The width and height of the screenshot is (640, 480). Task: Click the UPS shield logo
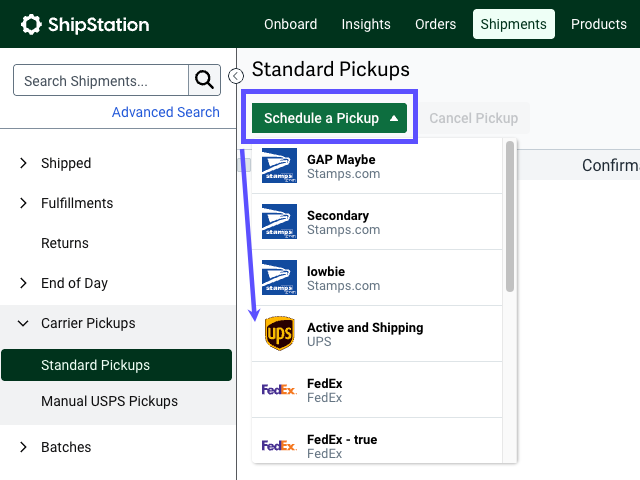click(280, 333)
